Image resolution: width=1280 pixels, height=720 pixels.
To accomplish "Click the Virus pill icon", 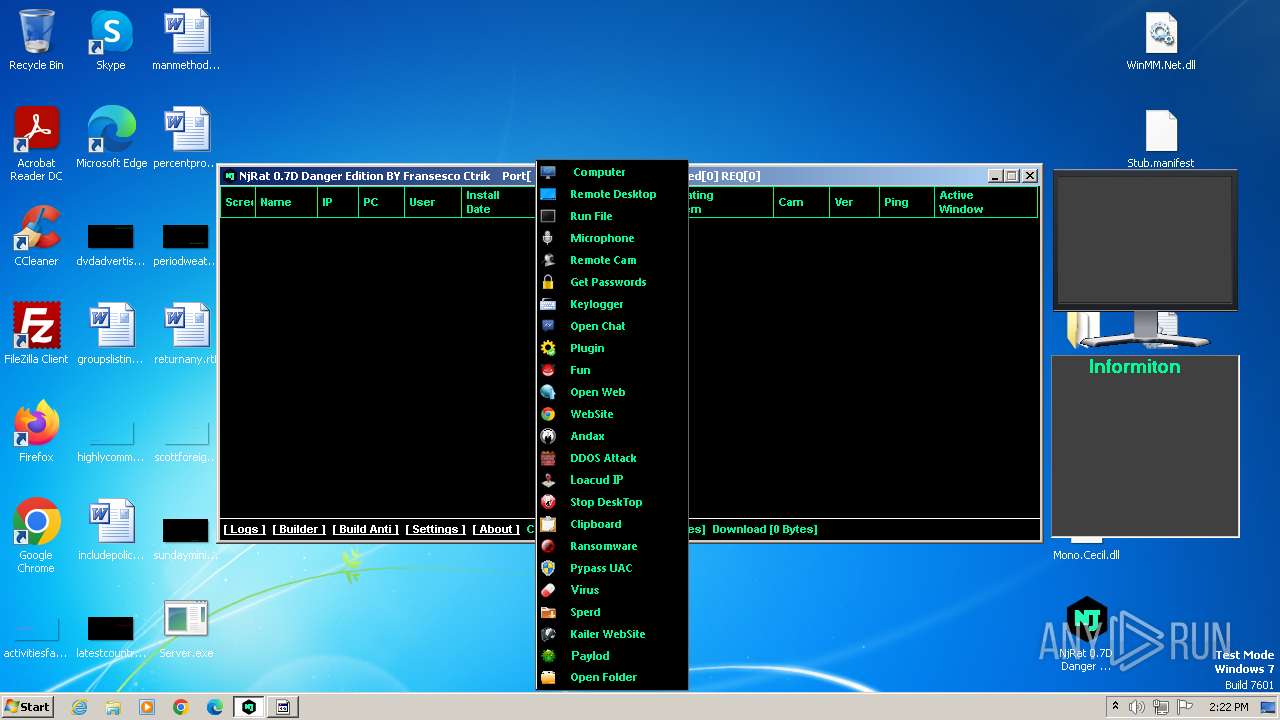I will click(x=548, y=590).
